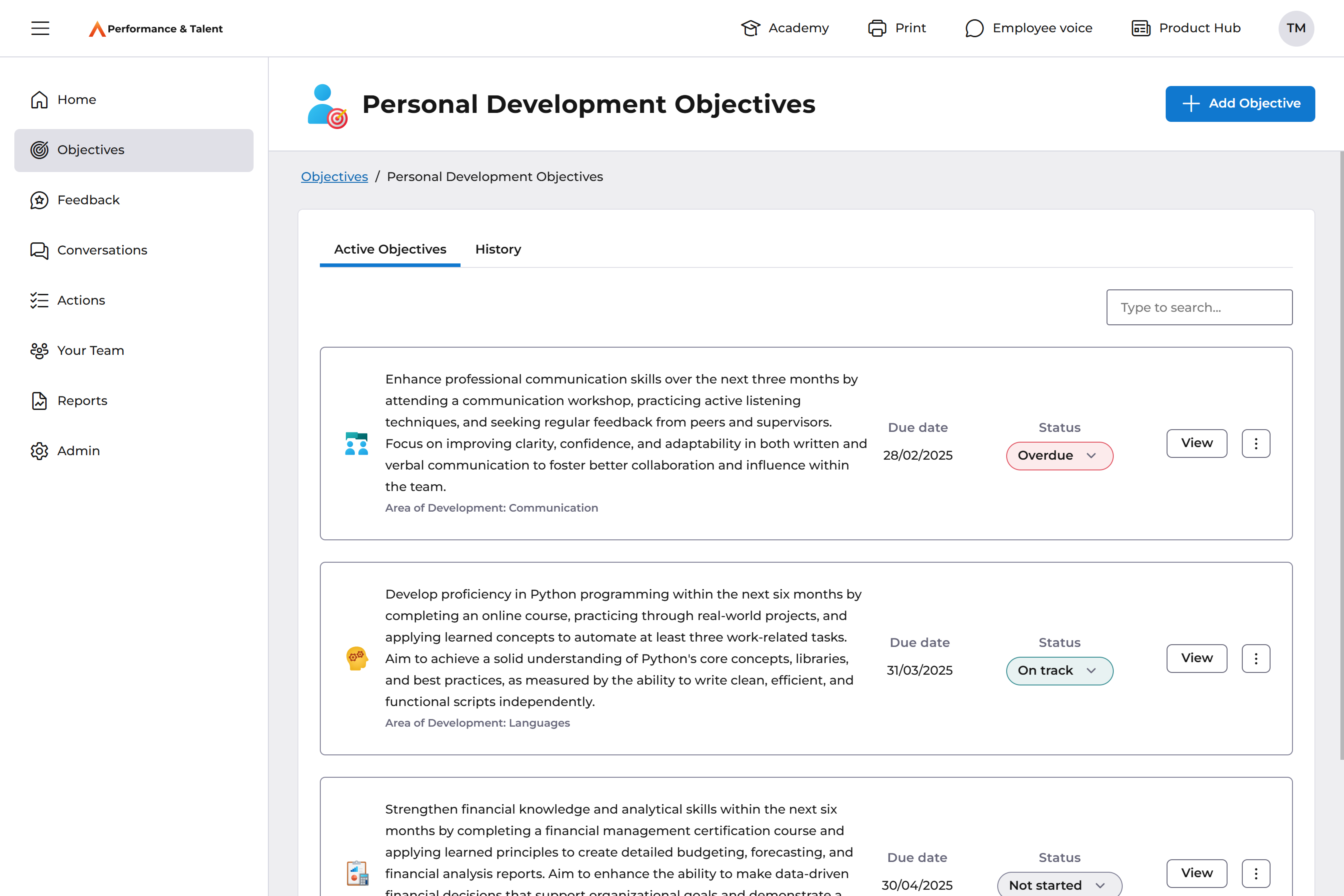Viewport: 1344px width, 896px height.
Task: Open the On track status dropdown
Action: tap(1059, 670)
